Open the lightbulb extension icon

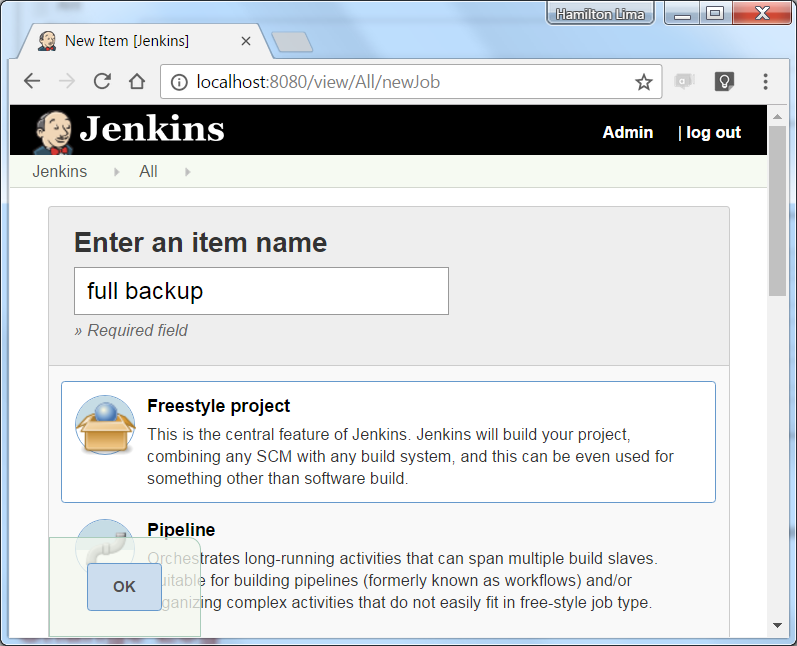724,81
